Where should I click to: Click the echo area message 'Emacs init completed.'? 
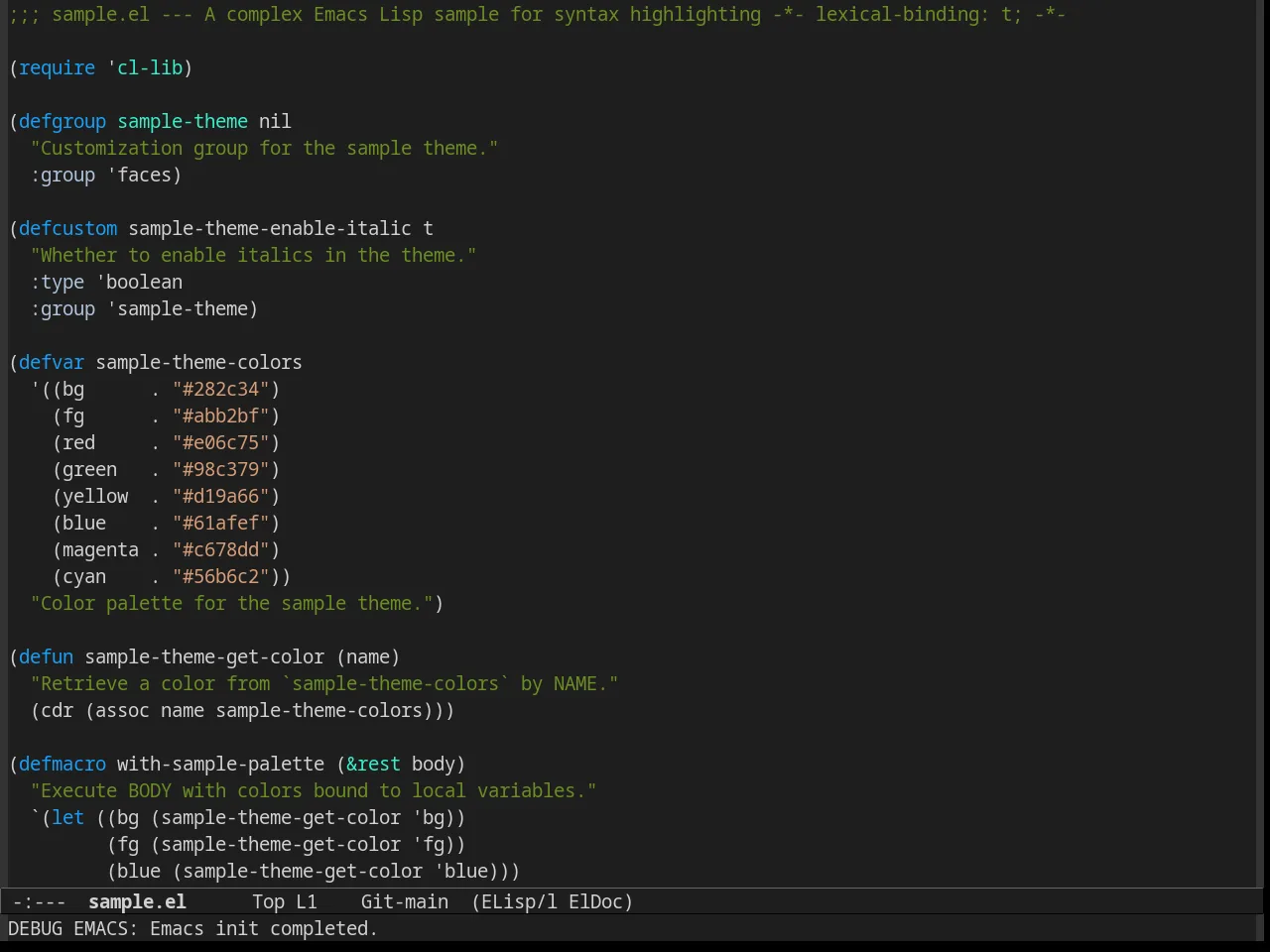[263, 928]
